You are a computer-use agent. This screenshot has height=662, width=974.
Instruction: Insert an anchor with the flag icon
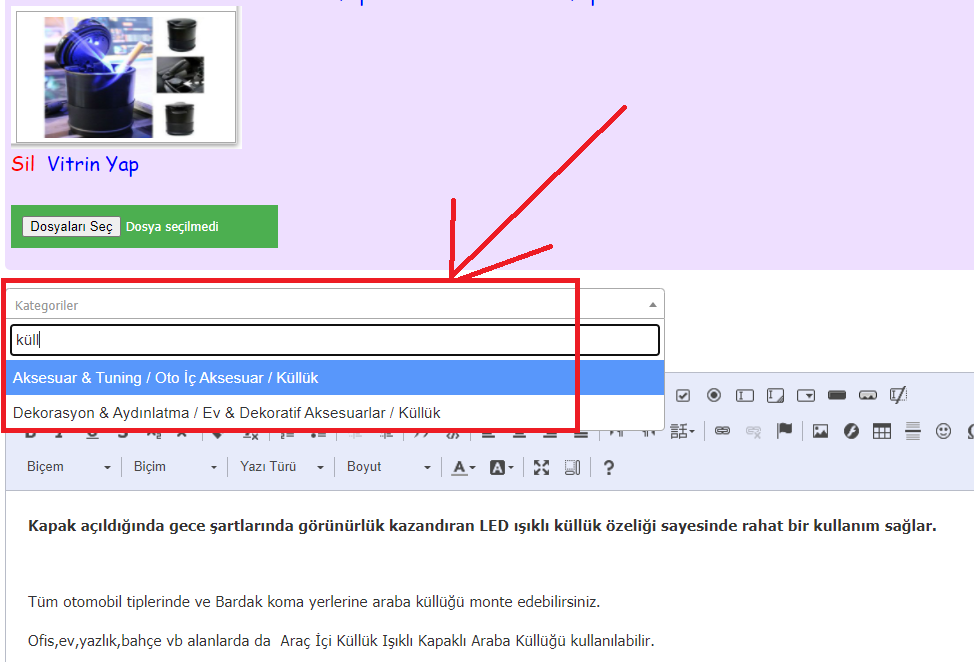click(785, 430)
